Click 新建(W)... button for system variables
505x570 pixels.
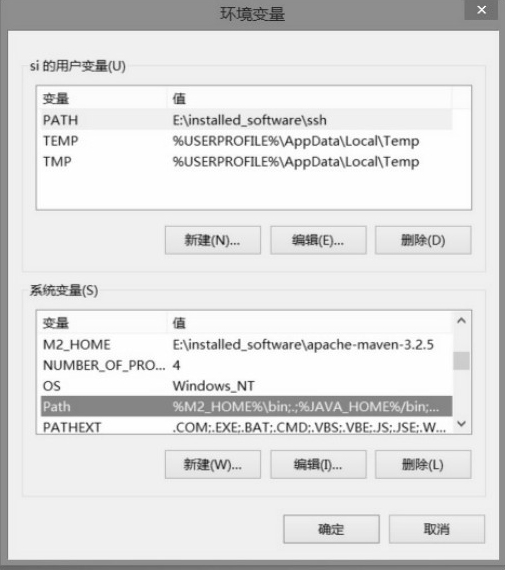tap(213, 465)
